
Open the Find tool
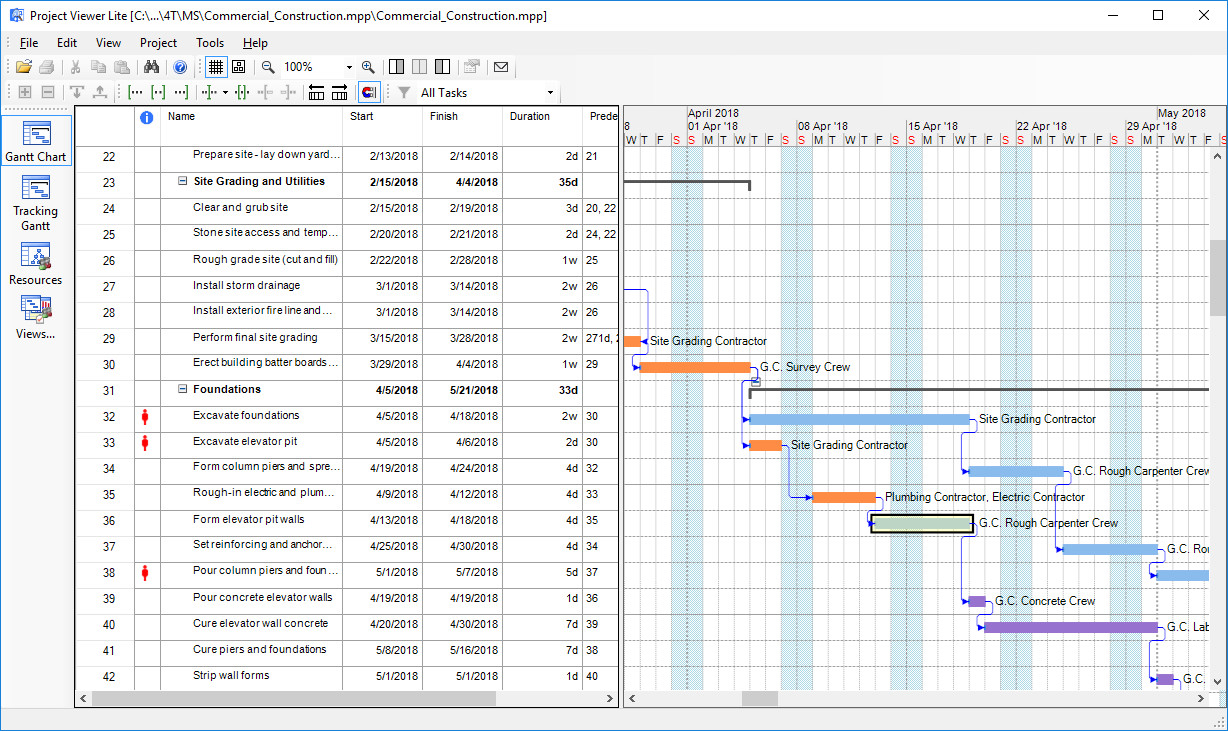pos(151,67)
